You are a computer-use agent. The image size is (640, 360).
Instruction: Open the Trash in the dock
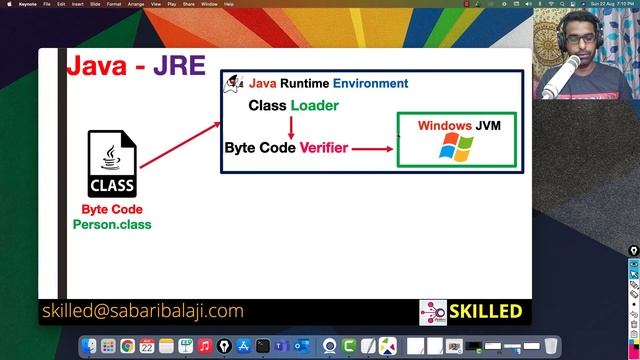click(x=551, y=346)
